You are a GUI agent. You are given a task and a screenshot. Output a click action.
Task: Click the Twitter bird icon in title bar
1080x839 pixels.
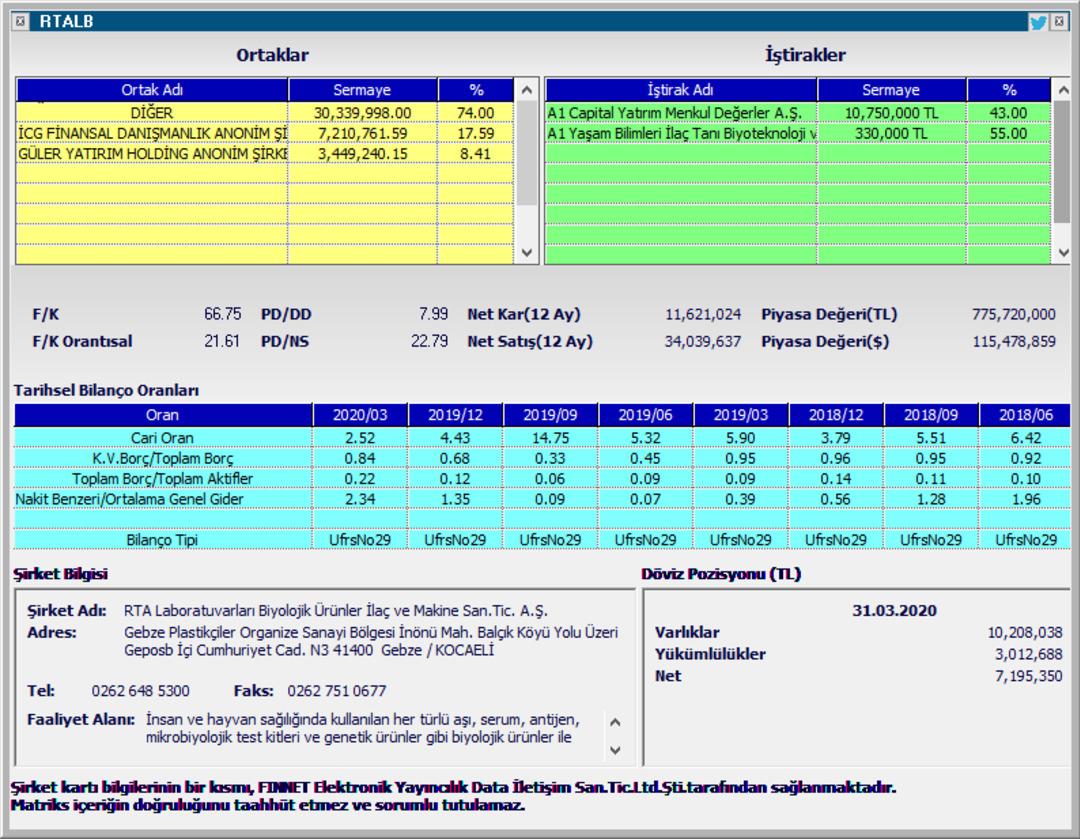(1038, 22)
